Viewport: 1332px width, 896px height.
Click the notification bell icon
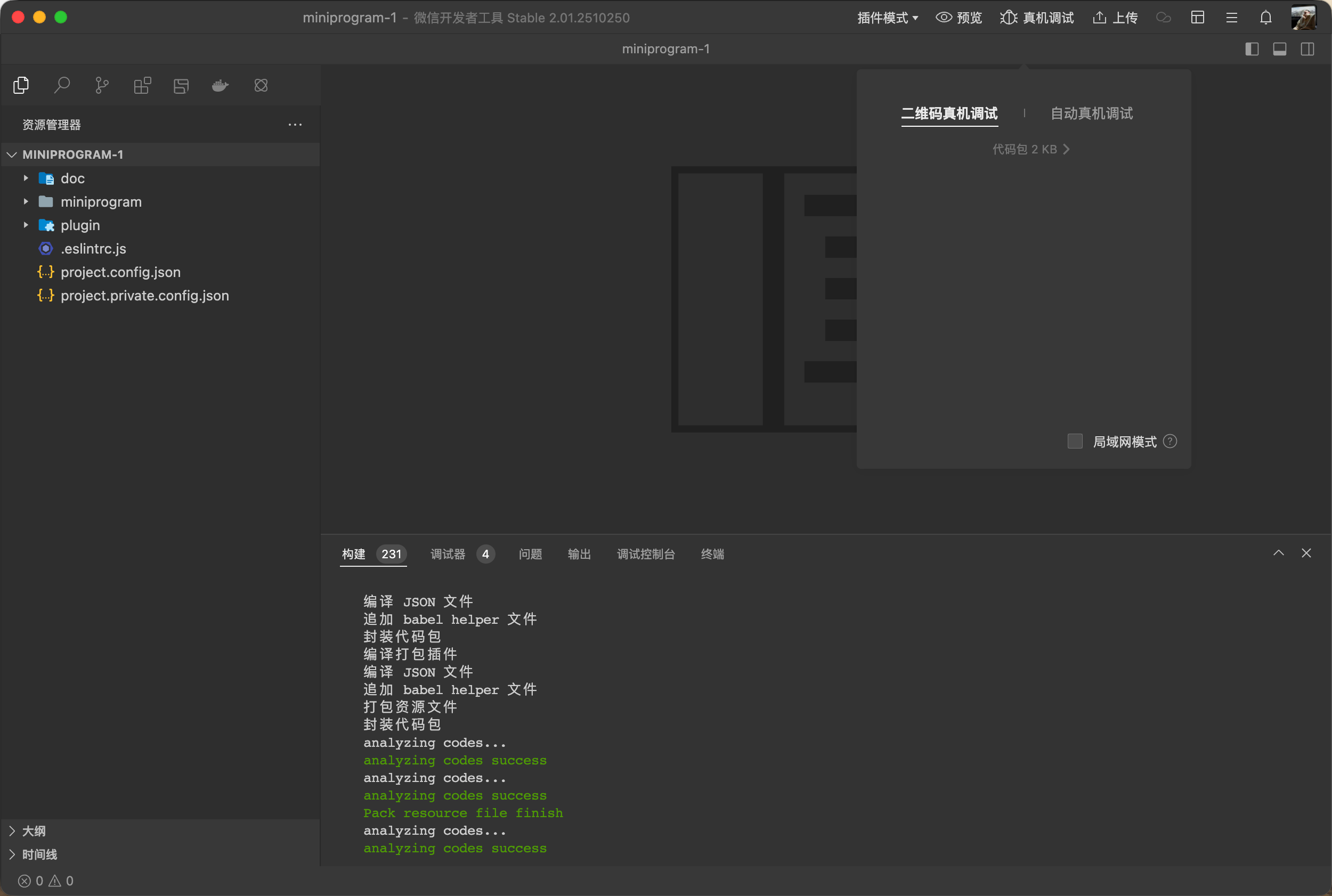pyautogui.click(x=1266, y=18)
